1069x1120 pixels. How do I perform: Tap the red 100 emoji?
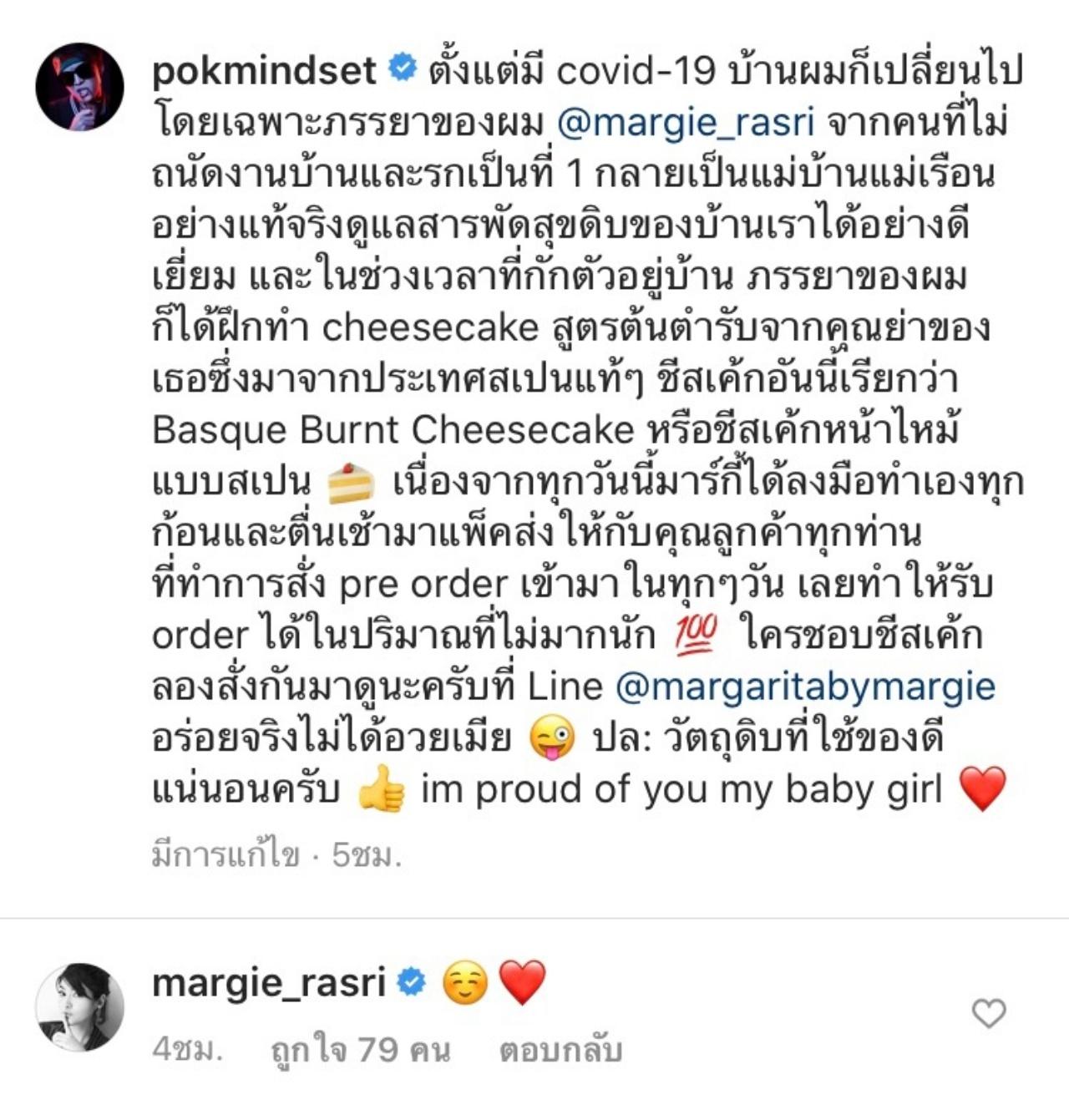point(696,636)
